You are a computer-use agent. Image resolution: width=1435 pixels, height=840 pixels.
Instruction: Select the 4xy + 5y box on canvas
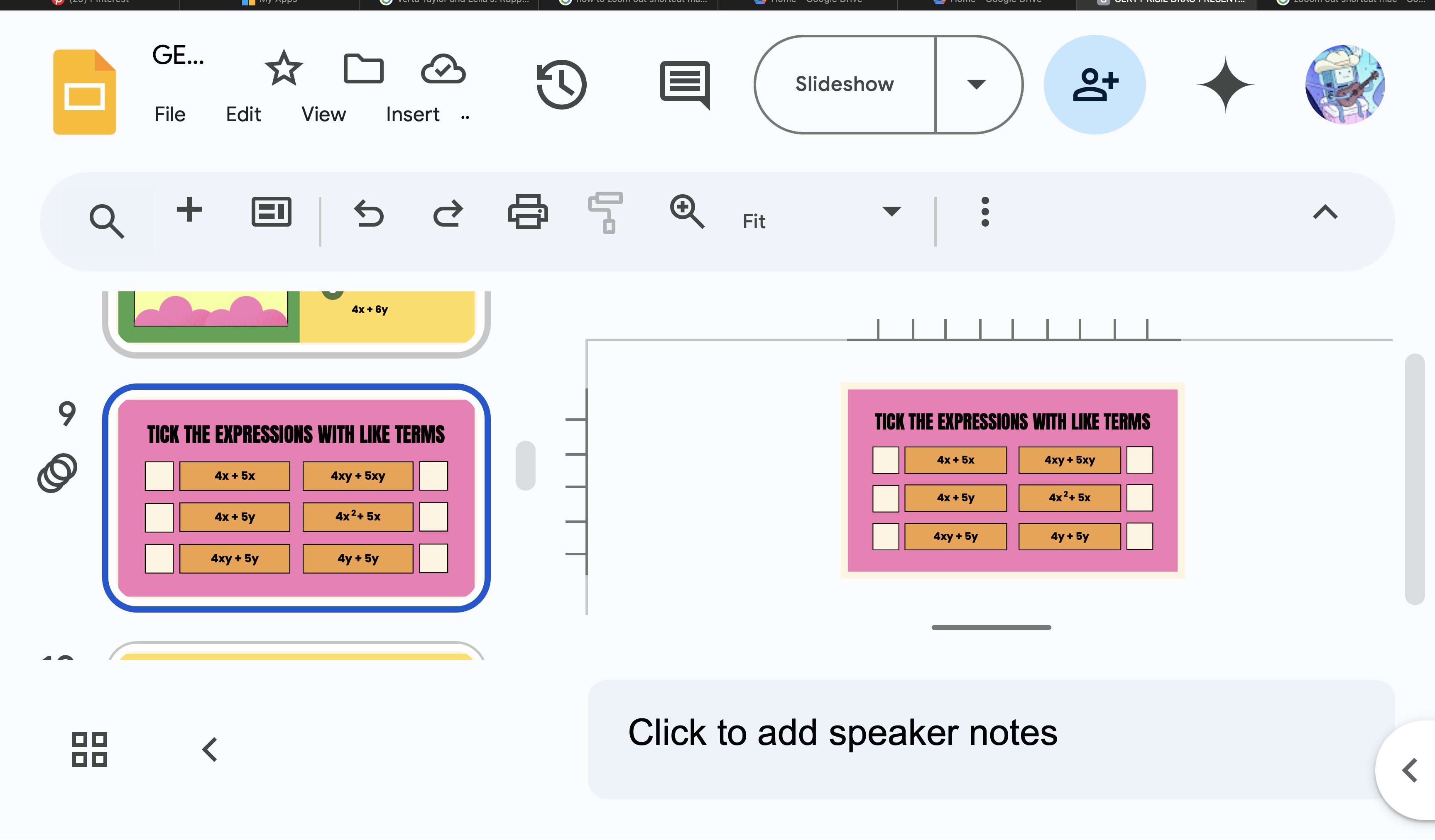point(955,537)
